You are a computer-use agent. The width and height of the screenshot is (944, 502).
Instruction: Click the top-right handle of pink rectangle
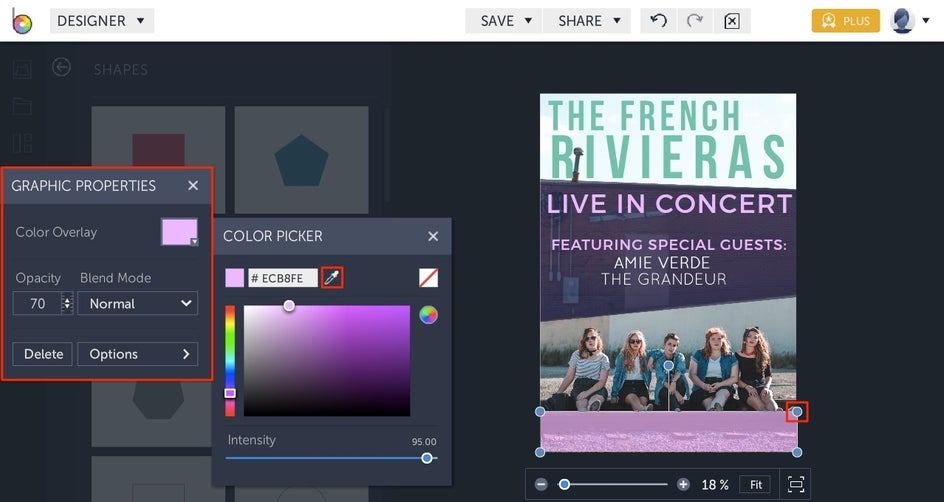(797, 412)
